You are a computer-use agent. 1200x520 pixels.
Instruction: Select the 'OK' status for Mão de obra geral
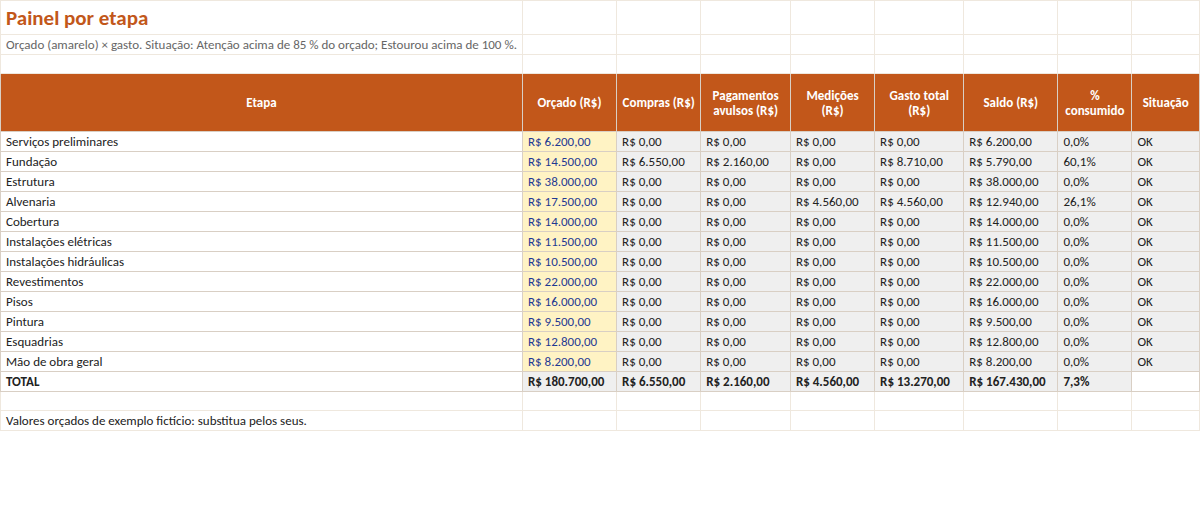tap(1165, 362)
